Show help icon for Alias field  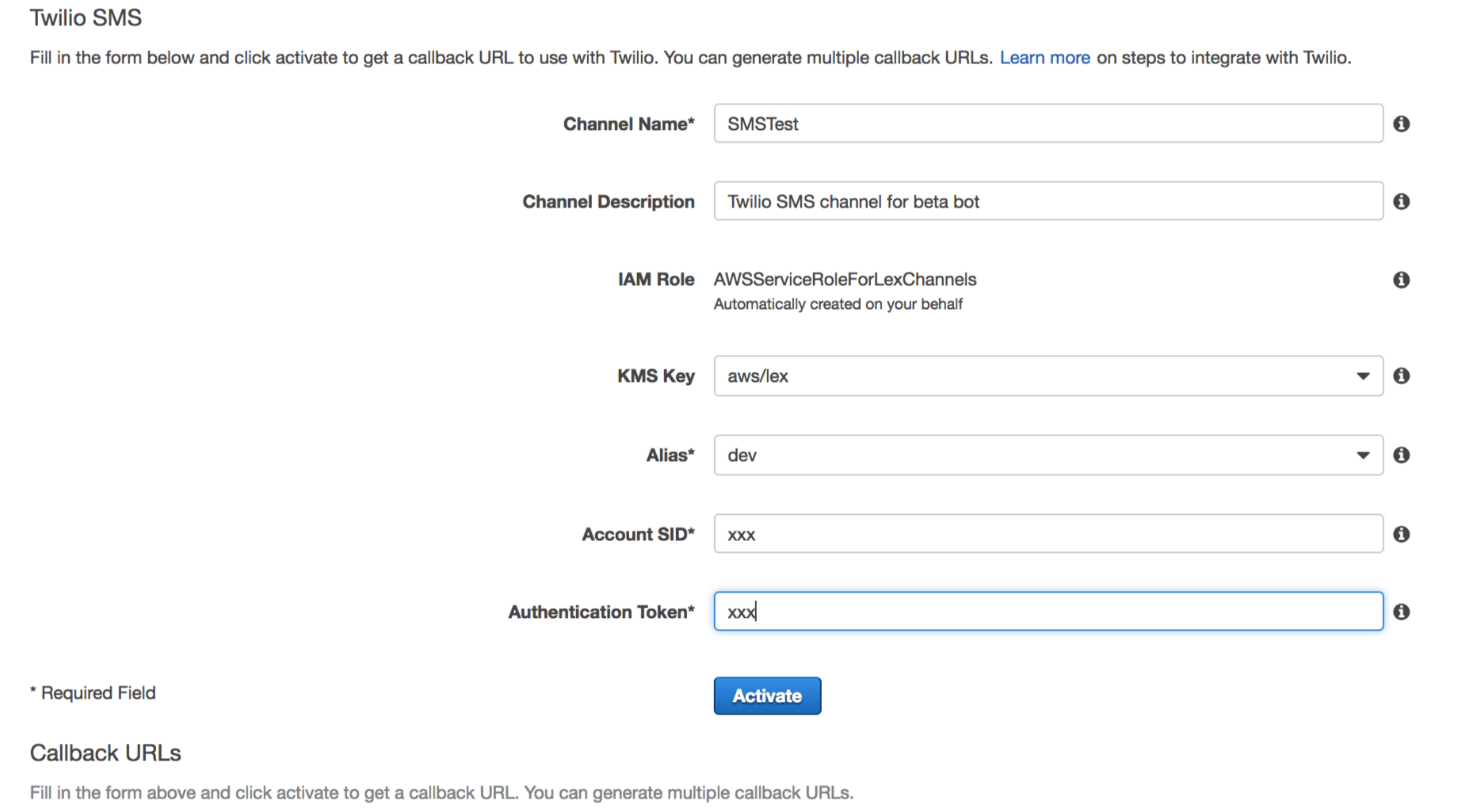click(1401, 455)
